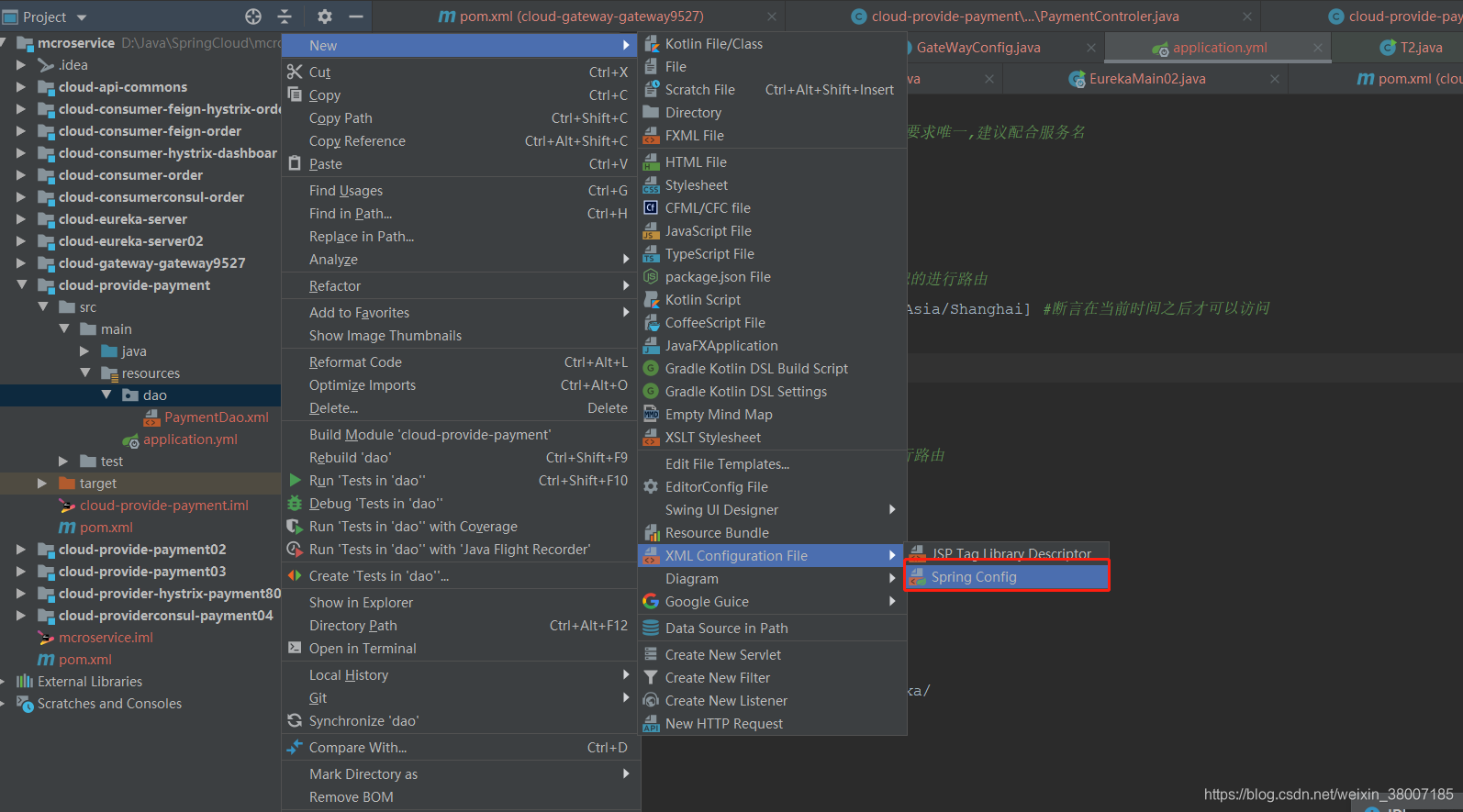The height and width of the screenshot is (812, 1463).
Task: Click the Gradle Kotlin DSL Build Script icon
Action: 652,368
